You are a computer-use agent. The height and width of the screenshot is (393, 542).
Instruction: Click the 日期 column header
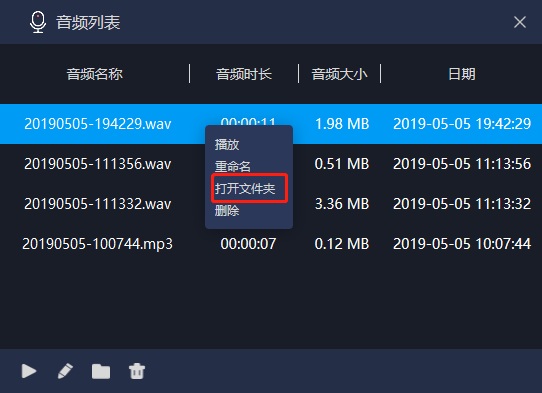[x=461, y=74]
